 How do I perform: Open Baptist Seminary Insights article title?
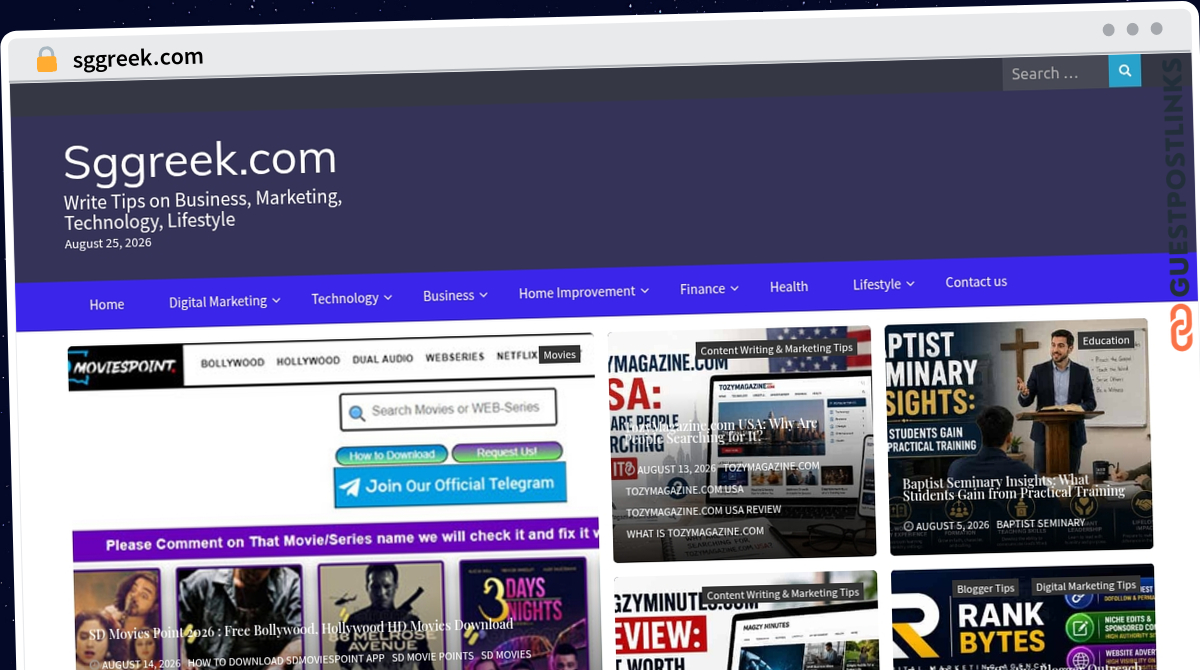coord(1013,487)
